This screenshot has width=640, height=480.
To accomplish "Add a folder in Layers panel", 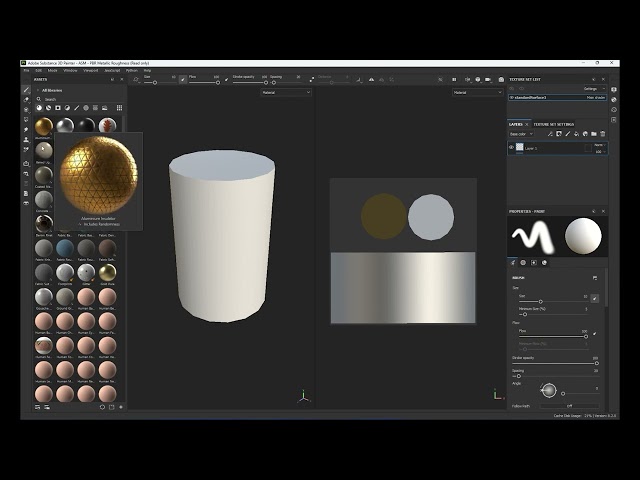I will pyautogui.click(x=594, y=134).
